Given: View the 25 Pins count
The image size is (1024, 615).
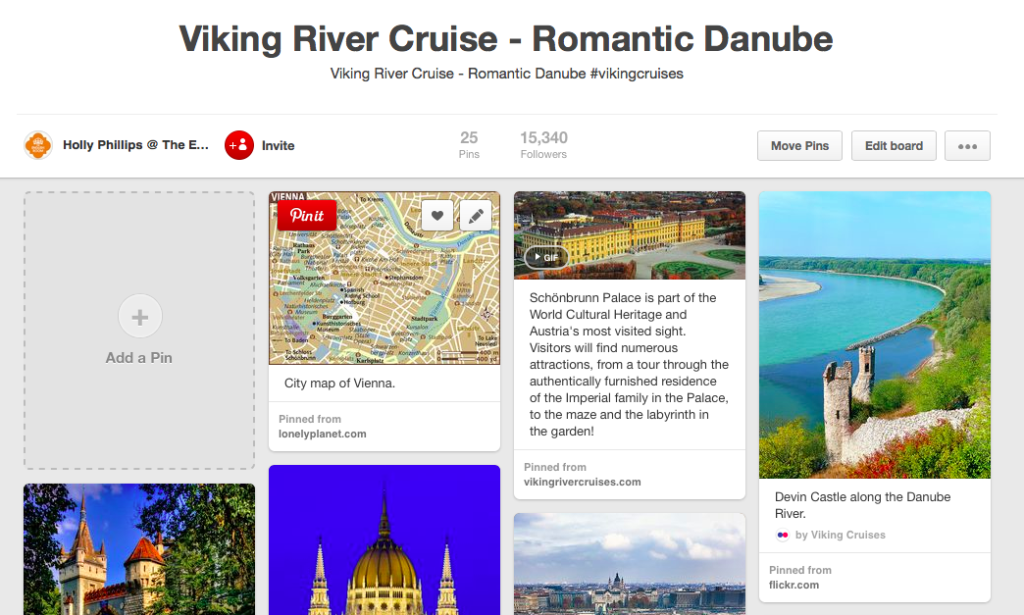Looking at the screenshot, I should pyautogui.click(x=469, y=145).
